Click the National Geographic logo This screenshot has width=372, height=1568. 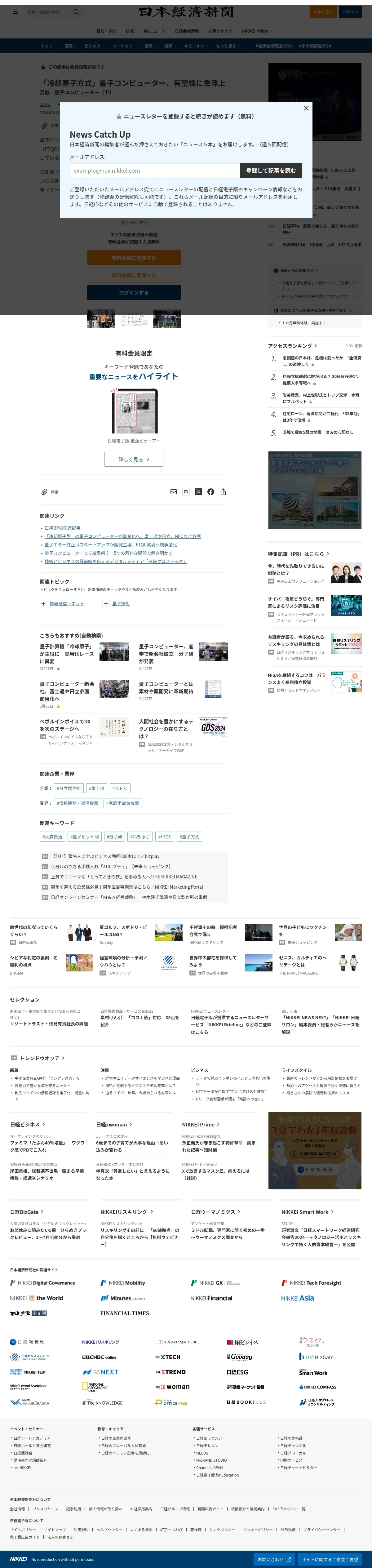pos(95,1387)
